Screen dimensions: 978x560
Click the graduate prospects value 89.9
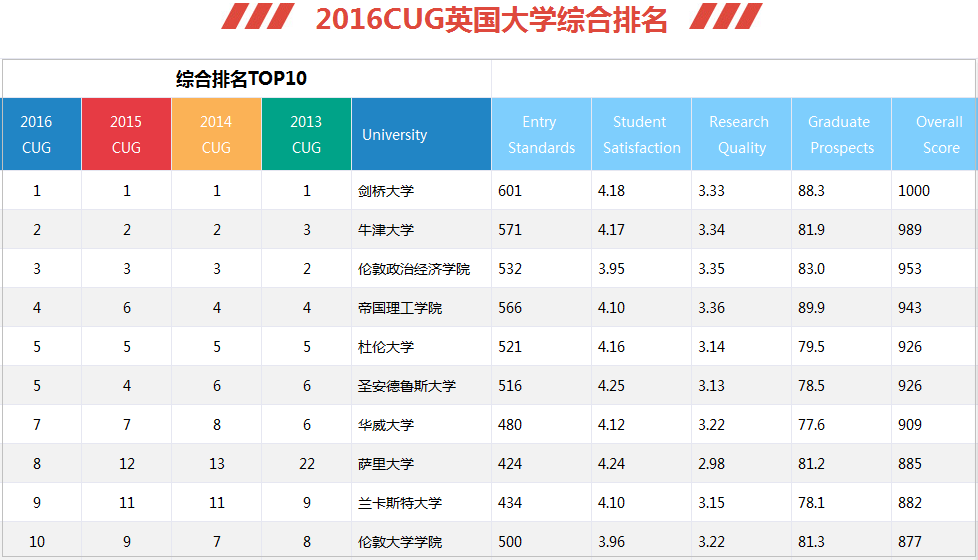point(811,307)
